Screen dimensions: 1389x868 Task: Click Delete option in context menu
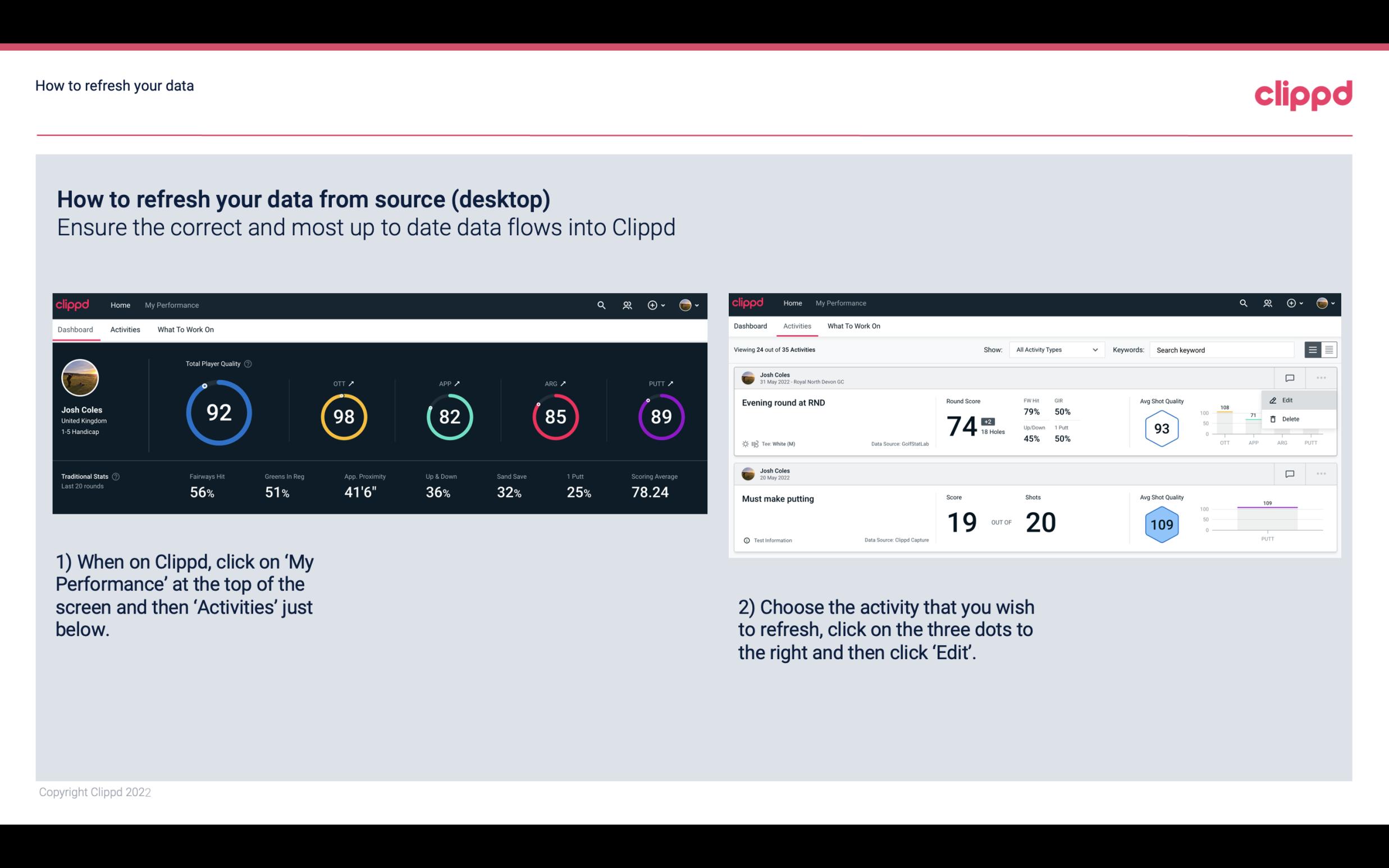click(1291, 419)
